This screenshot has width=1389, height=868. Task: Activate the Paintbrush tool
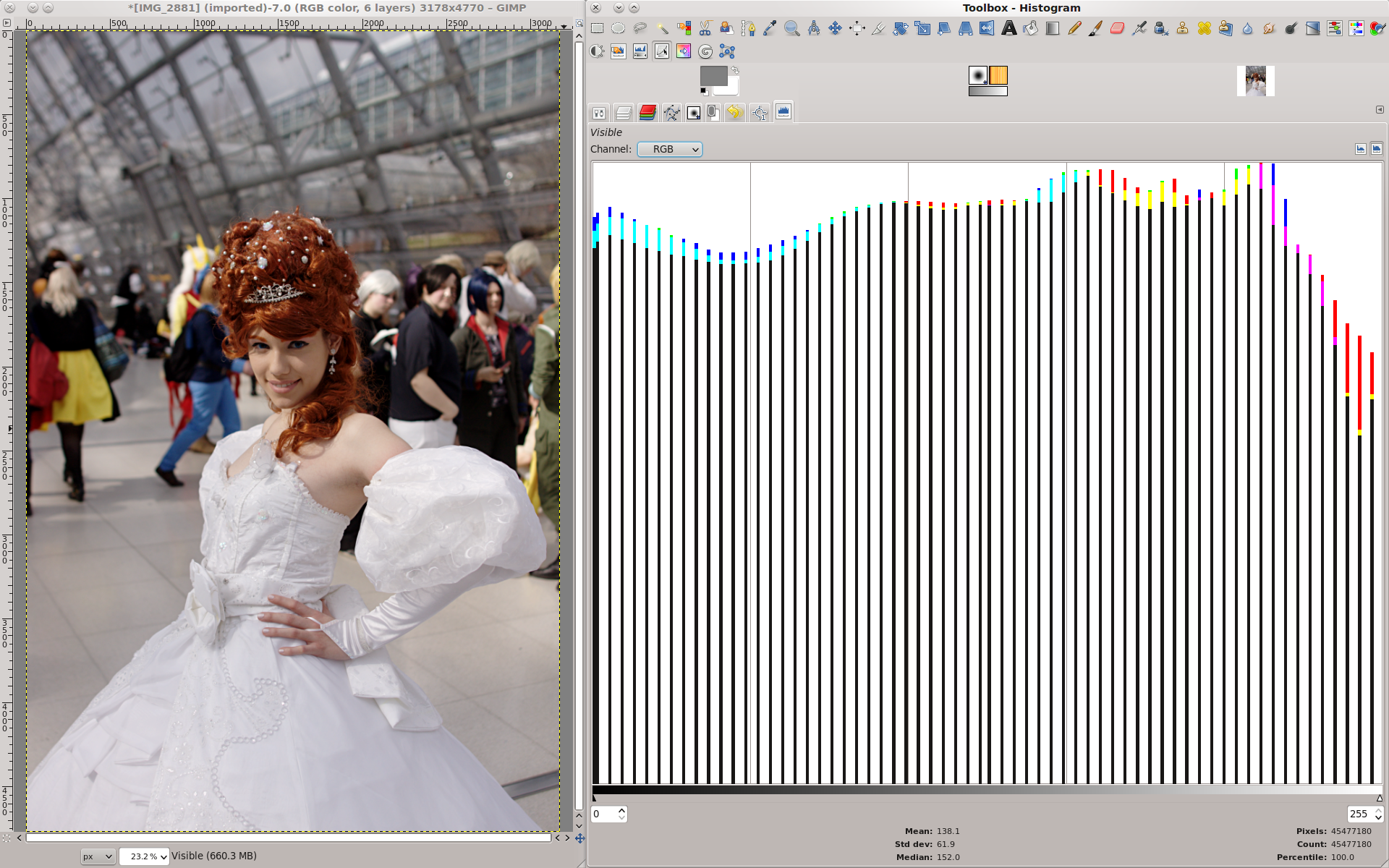(1095, 28)
